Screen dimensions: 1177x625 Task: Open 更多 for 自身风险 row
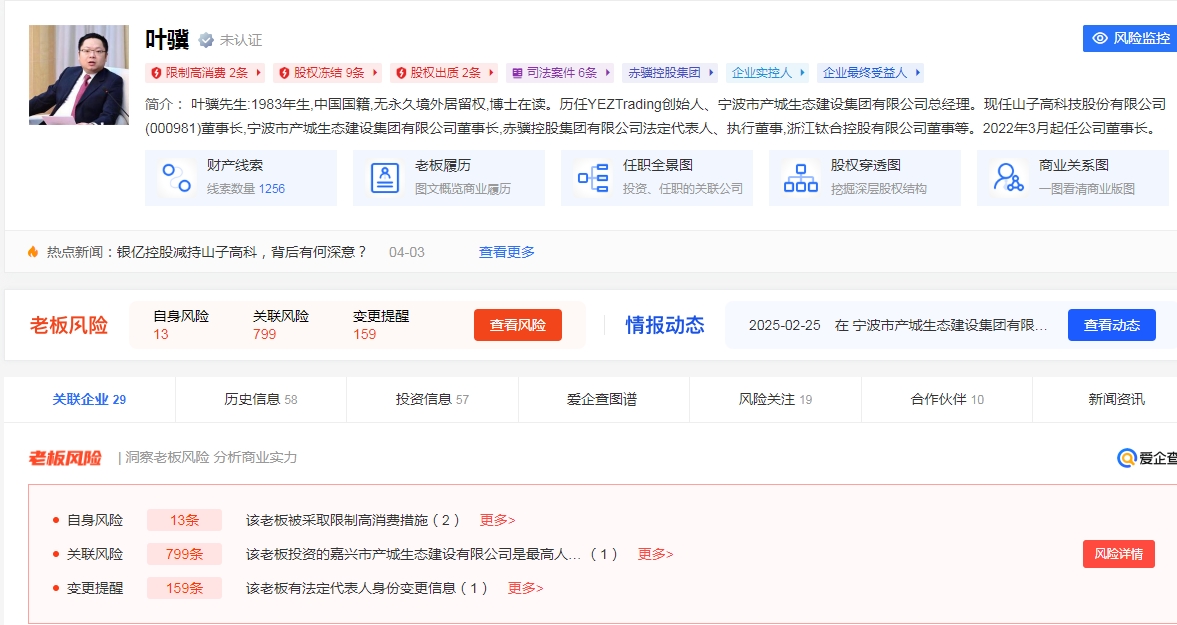point(498,520)
